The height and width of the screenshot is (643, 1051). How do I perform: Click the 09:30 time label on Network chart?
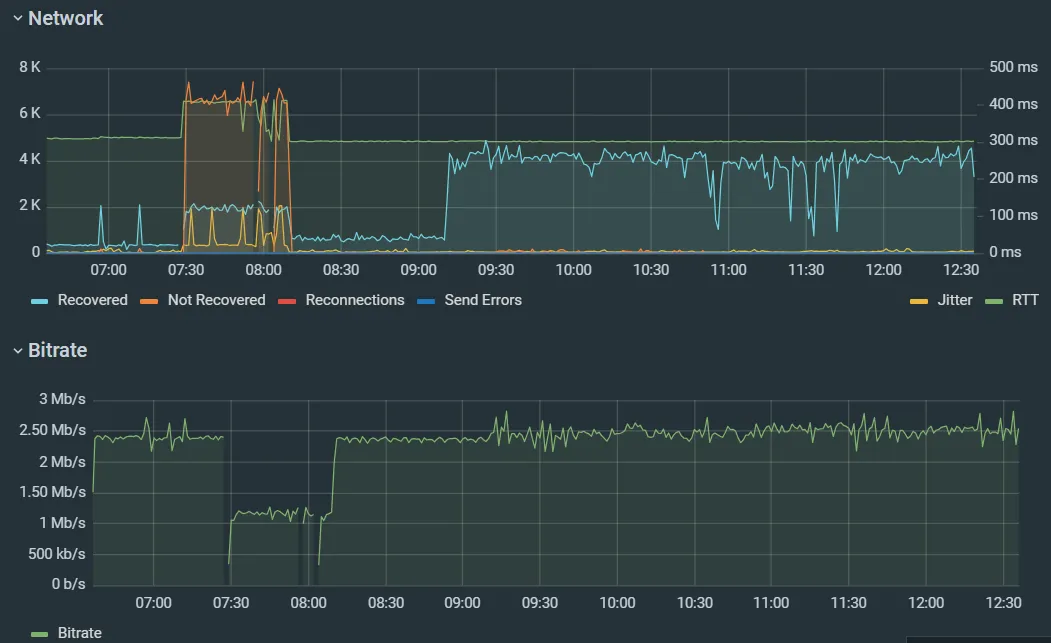pos(496,270)
